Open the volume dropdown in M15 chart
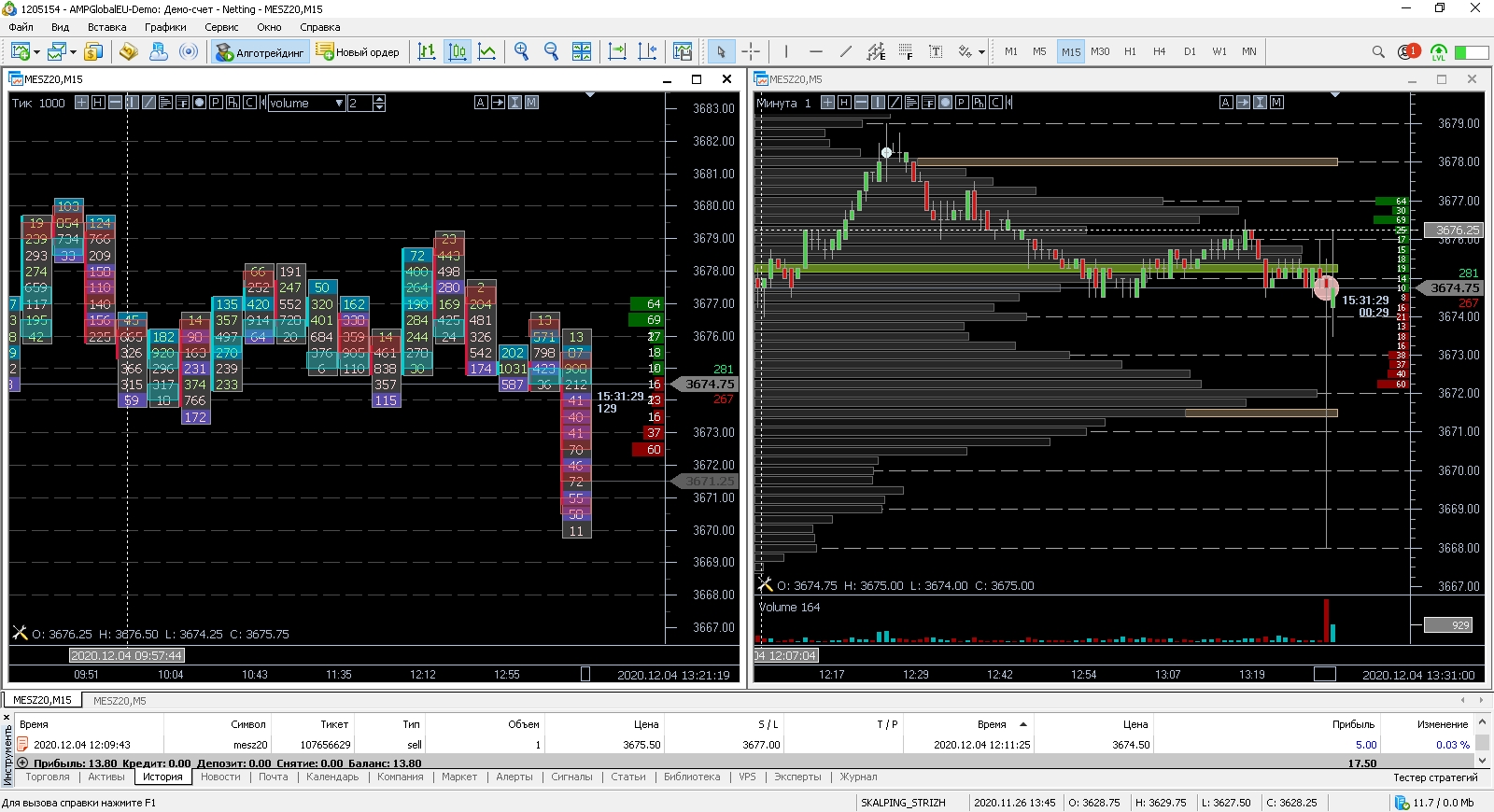The width and height of the screenshot is (1494, 812). point(306,103)
